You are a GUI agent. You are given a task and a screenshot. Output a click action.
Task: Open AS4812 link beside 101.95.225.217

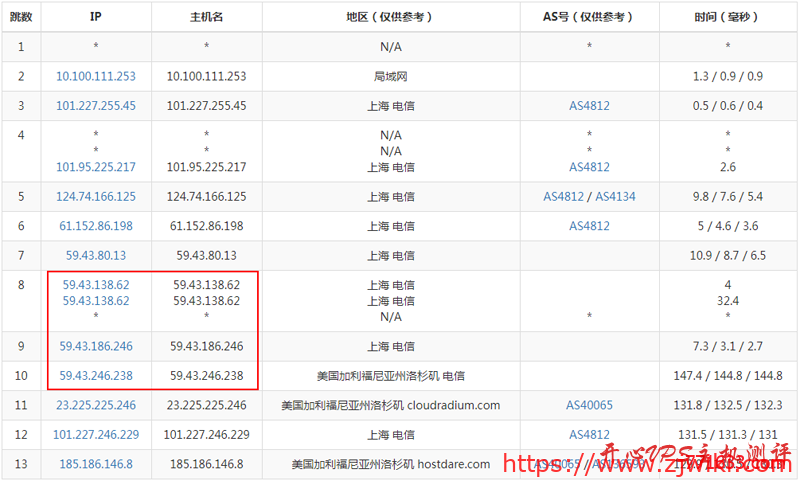pos(589,167)
